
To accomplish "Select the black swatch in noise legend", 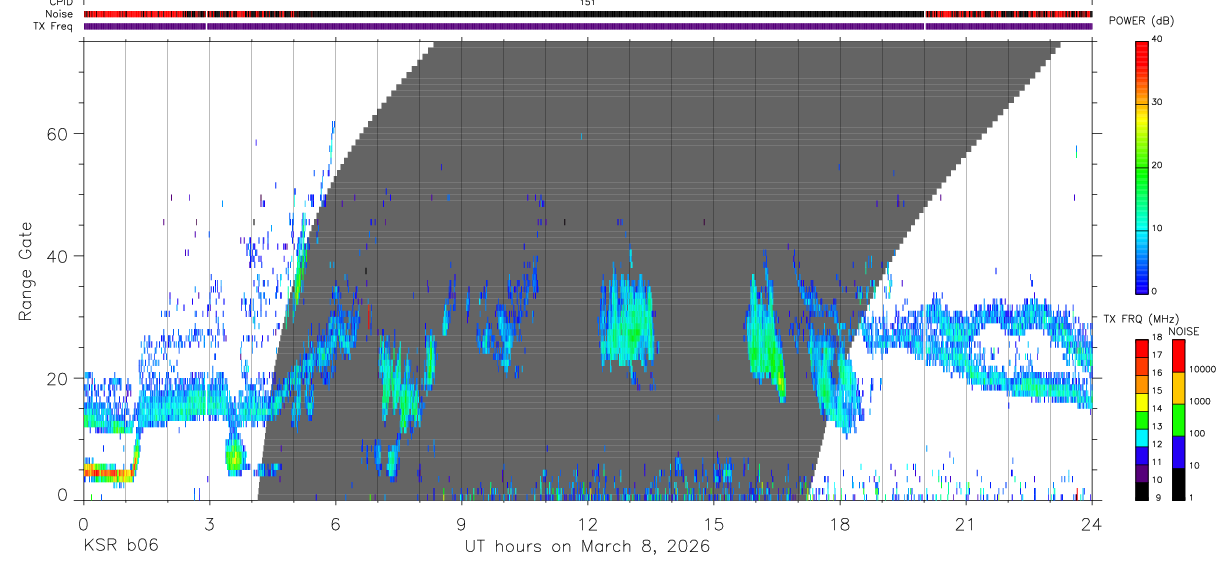I will coord(1179,483).
